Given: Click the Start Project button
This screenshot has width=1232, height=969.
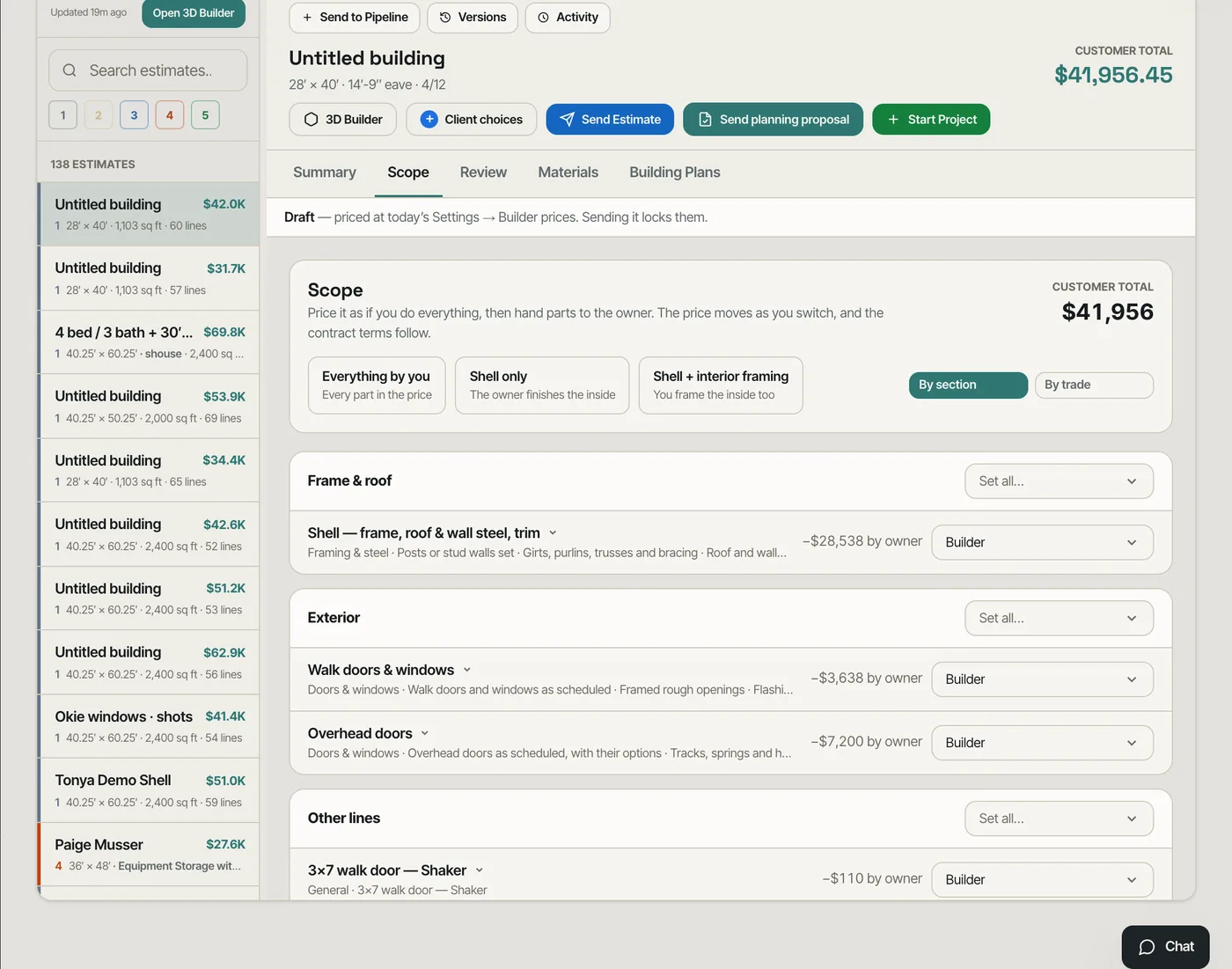Looking at the screenshot, I should tap(931, 120).
